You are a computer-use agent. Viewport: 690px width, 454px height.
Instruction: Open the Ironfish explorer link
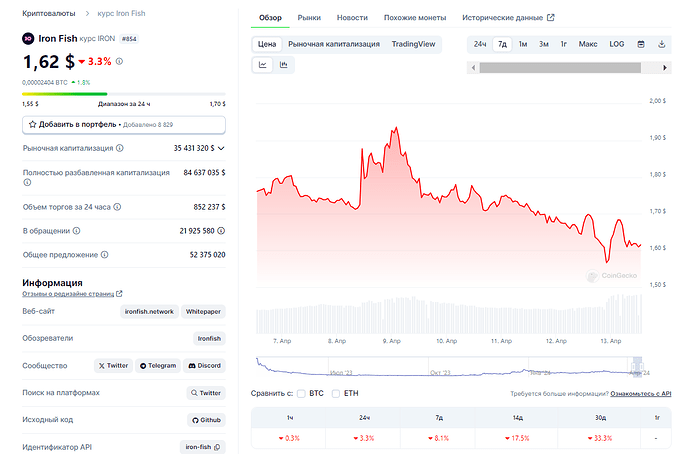point(209,338)
